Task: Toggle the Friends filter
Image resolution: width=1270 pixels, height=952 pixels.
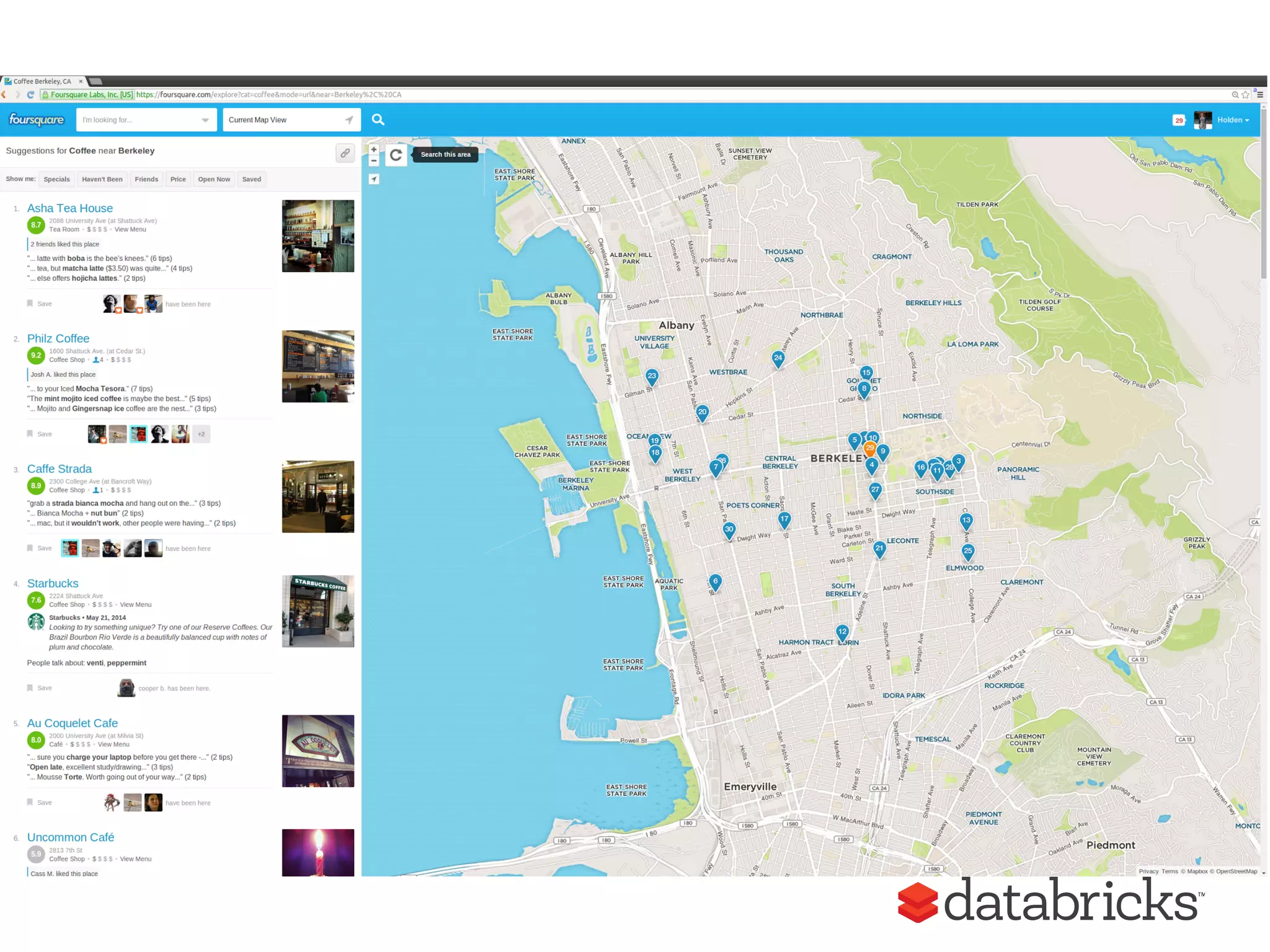Action: (146, 180)
